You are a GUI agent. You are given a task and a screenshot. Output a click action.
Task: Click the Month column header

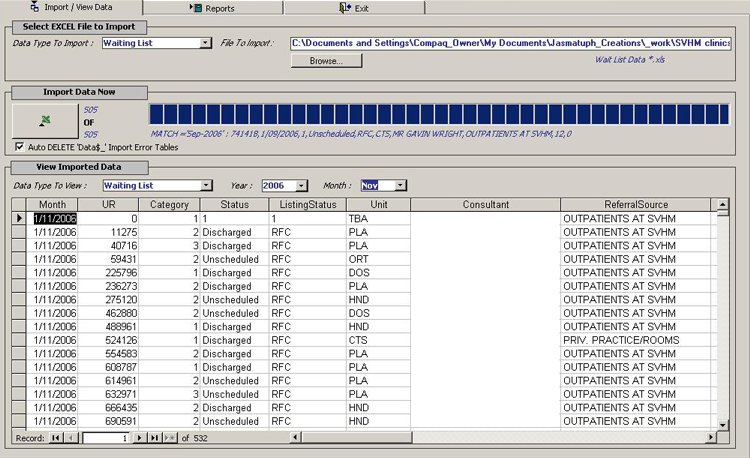click(x=52, y=205)
